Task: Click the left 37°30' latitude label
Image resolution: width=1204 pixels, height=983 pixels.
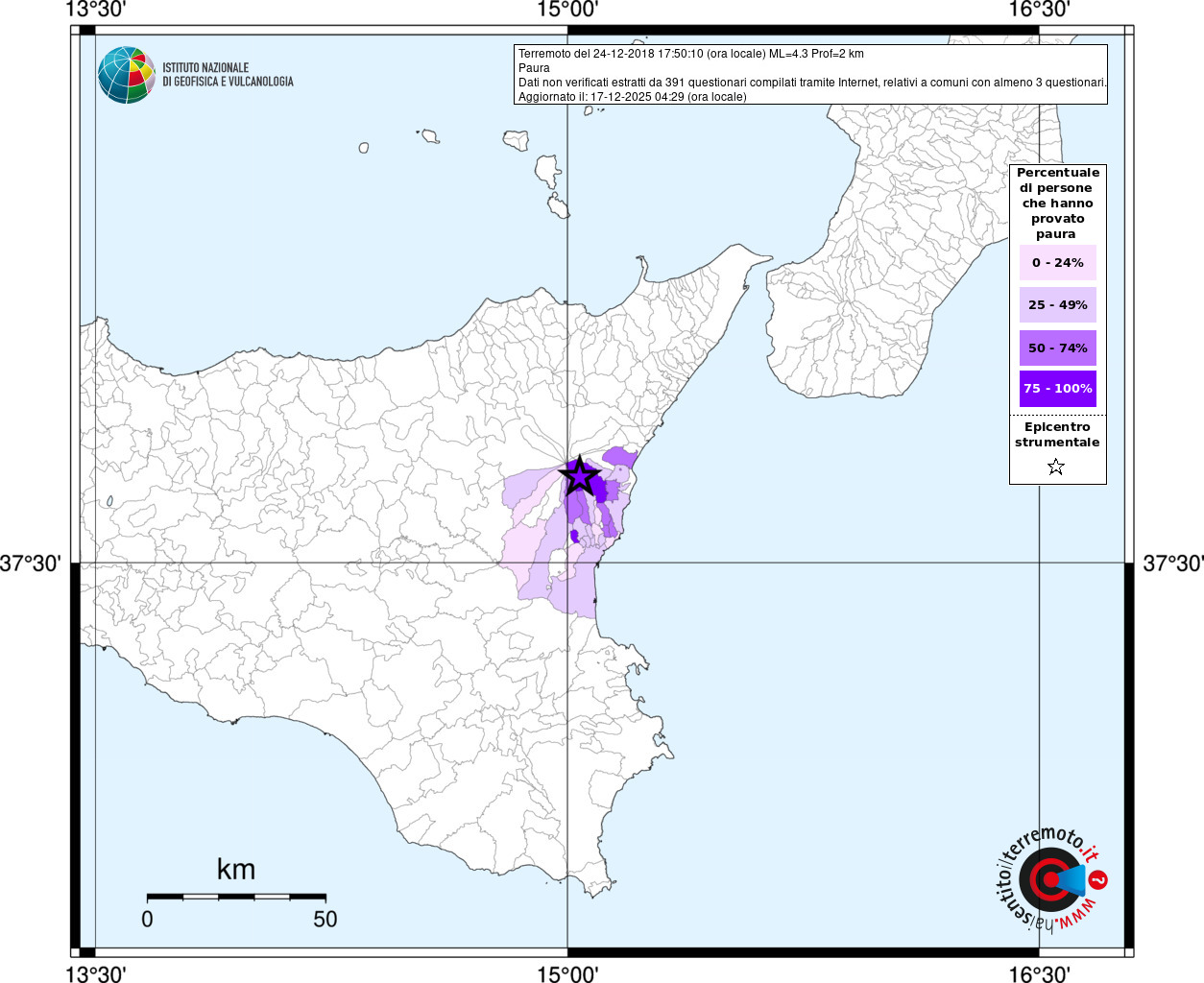Action: coord(30,563)
